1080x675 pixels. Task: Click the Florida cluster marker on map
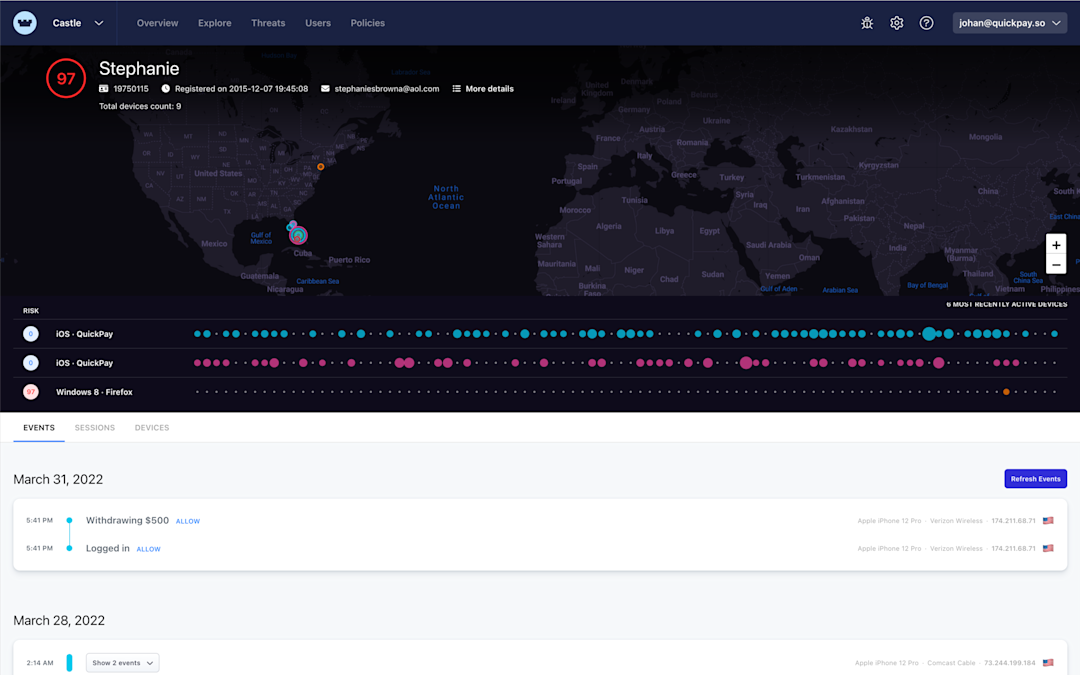click(x=298, y=236)
